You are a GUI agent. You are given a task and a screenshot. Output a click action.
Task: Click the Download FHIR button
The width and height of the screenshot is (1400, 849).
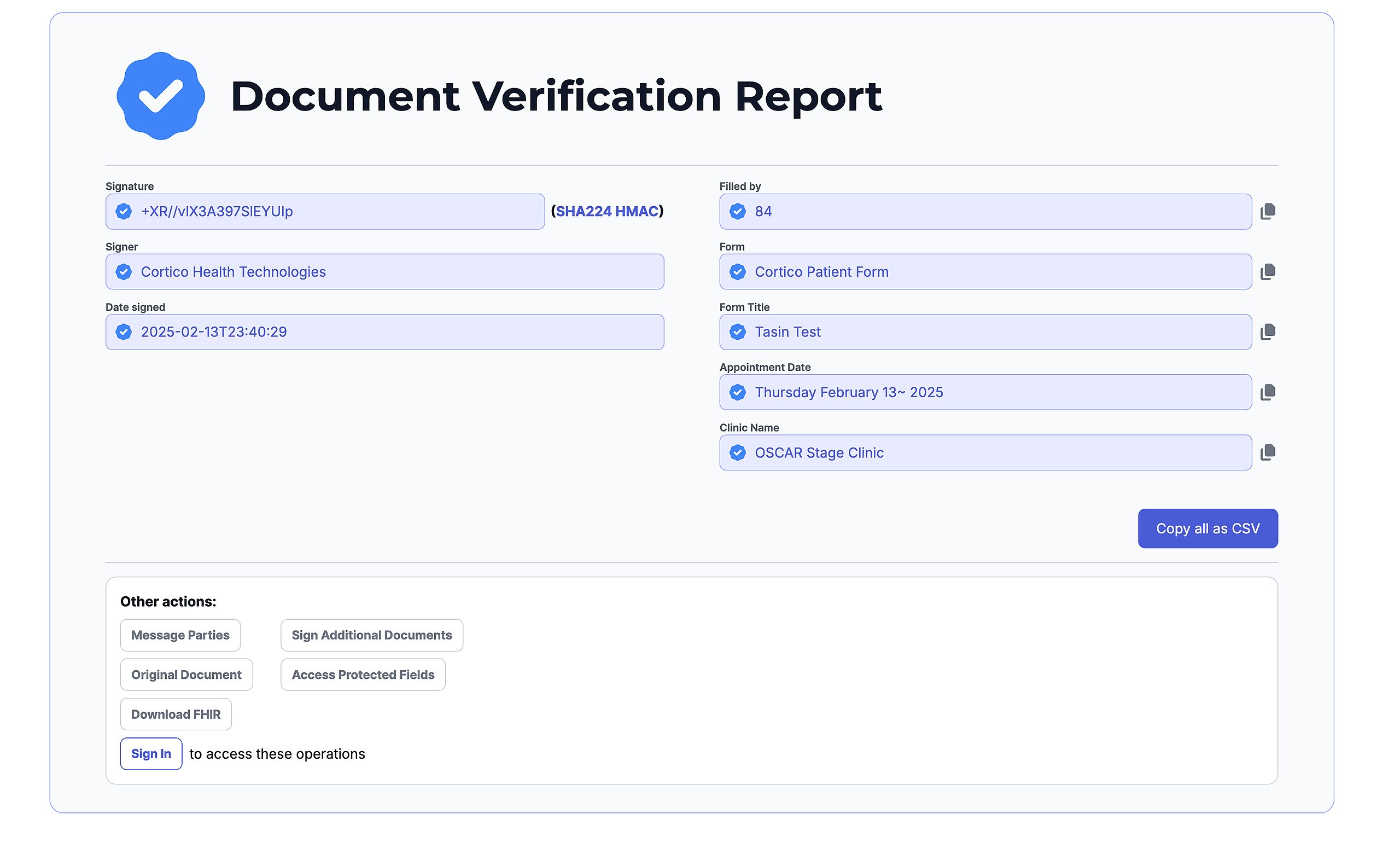coord(176,714)
